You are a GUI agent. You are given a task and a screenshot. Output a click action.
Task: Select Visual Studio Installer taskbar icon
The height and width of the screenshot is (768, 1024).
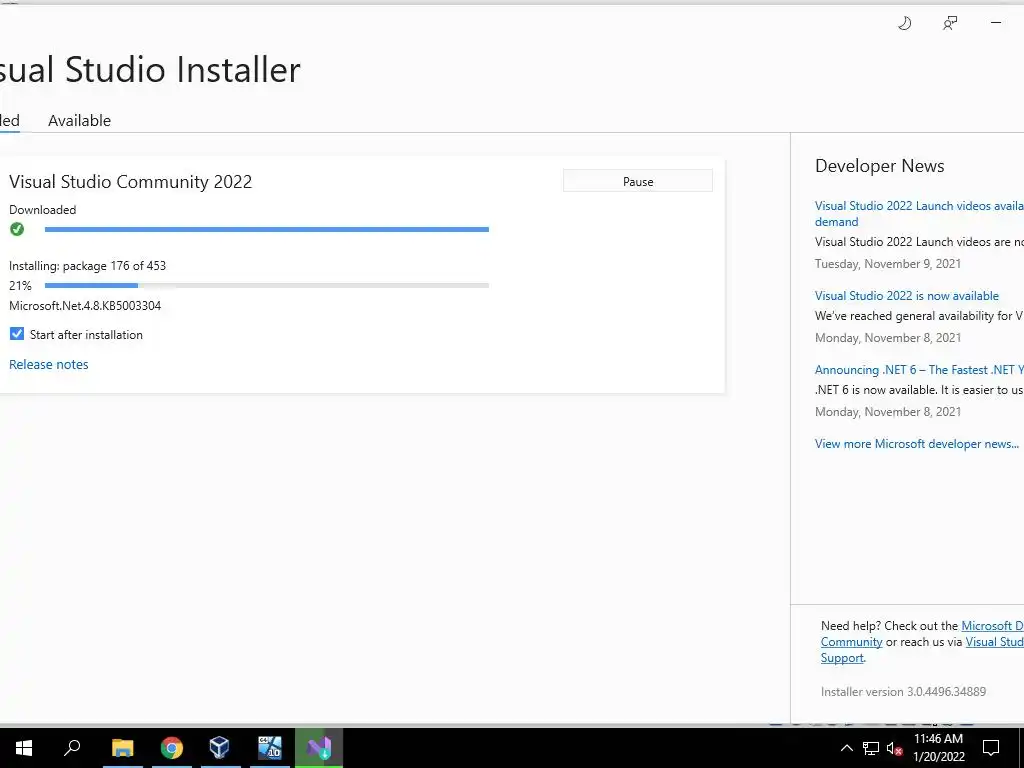click(x=319, y=748)
